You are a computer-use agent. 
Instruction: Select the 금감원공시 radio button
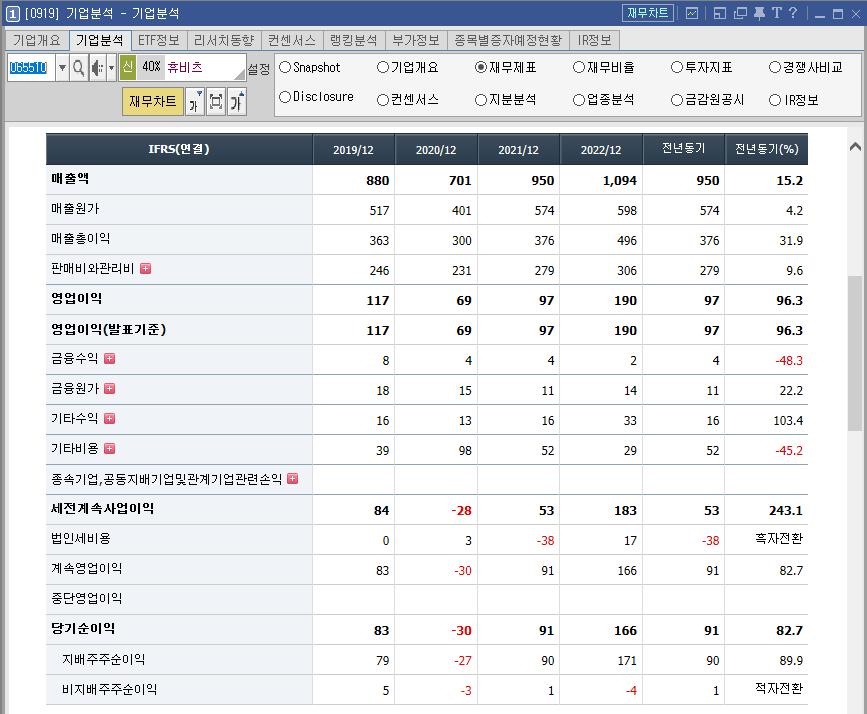(677, 100)
